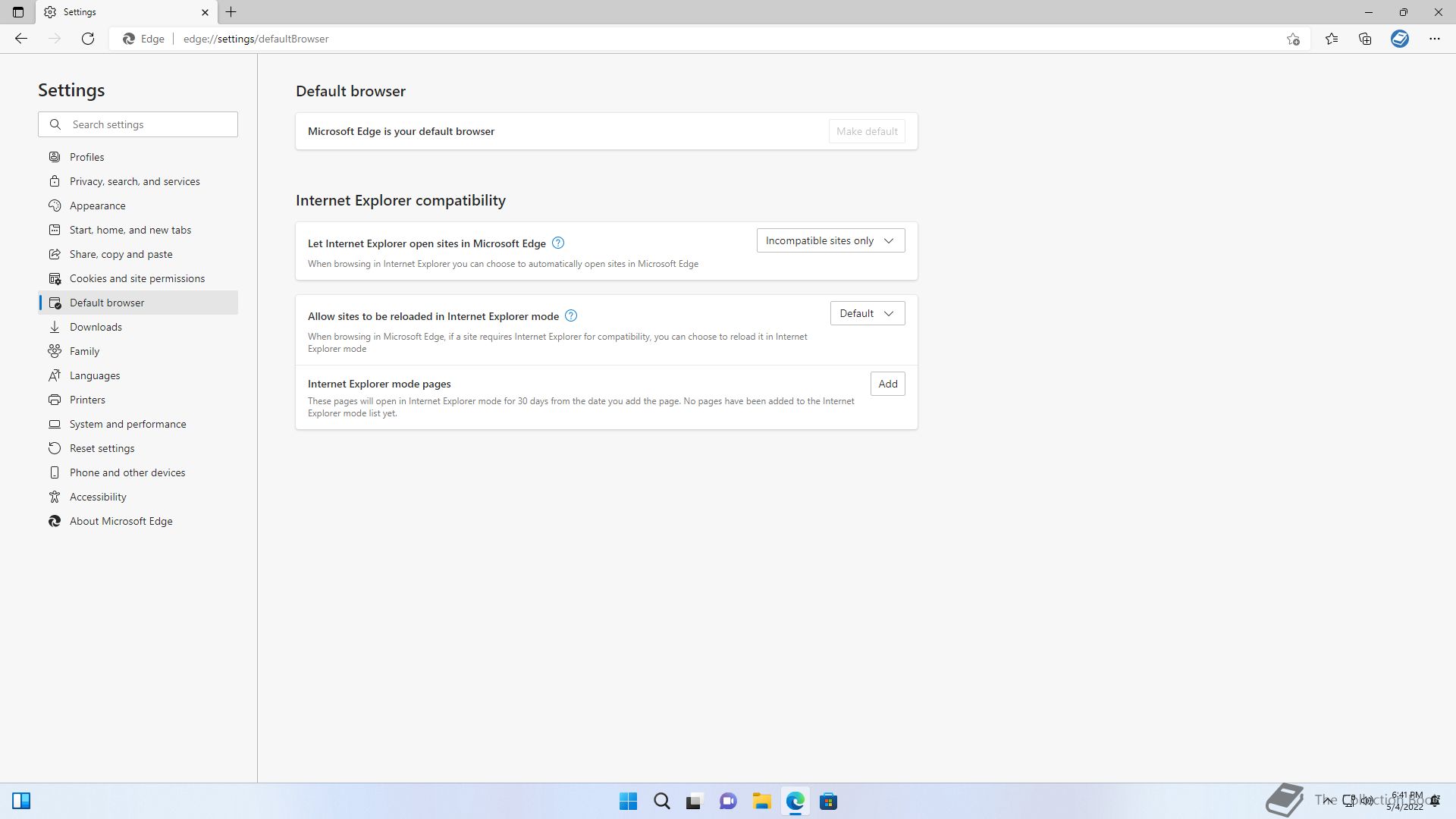Open Phone and other devices
The height and width of the screenshot is (819, 1456).
tap(138, 472)
